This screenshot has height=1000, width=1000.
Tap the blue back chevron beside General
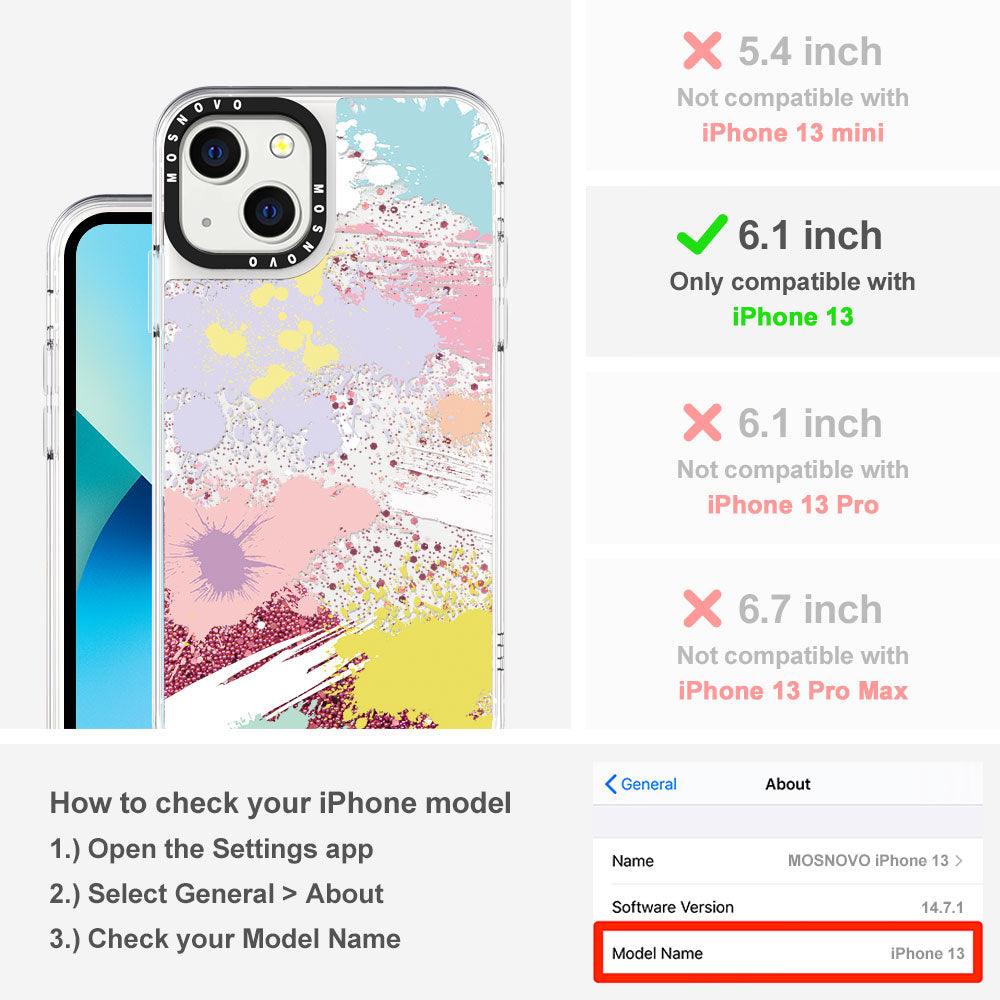click(x=610, y=784)
